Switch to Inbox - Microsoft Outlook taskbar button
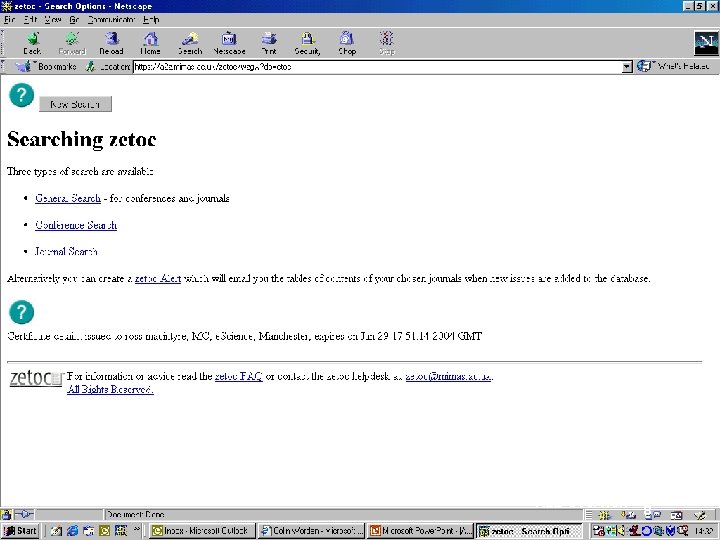The height and width of the screenshot is (540, 720). pyautogui.click(x=202, y=531)
